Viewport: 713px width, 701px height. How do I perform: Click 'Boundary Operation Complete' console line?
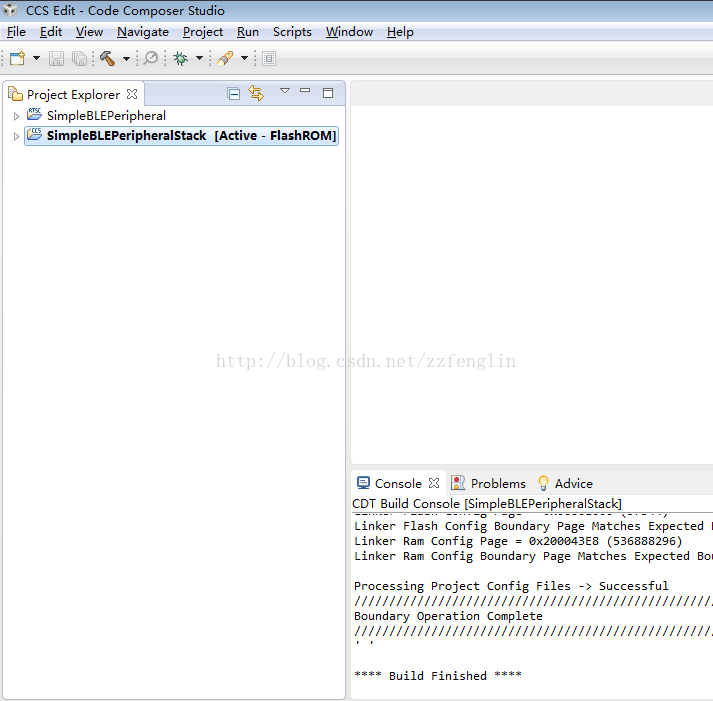click(448, 616)
